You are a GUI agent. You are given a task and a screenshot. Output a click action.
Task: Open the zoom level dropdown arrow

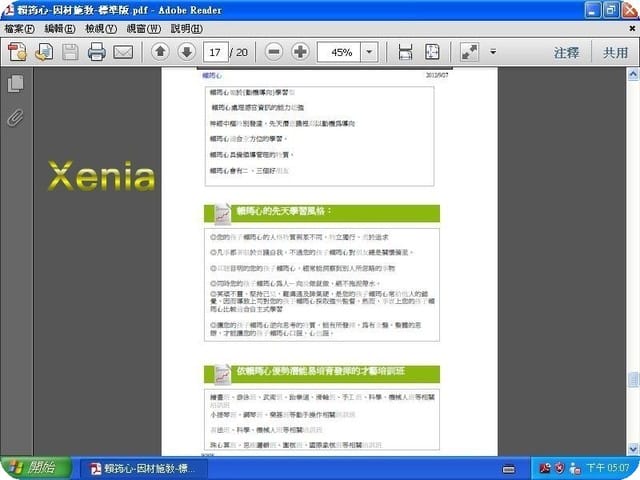click(369, 52)
